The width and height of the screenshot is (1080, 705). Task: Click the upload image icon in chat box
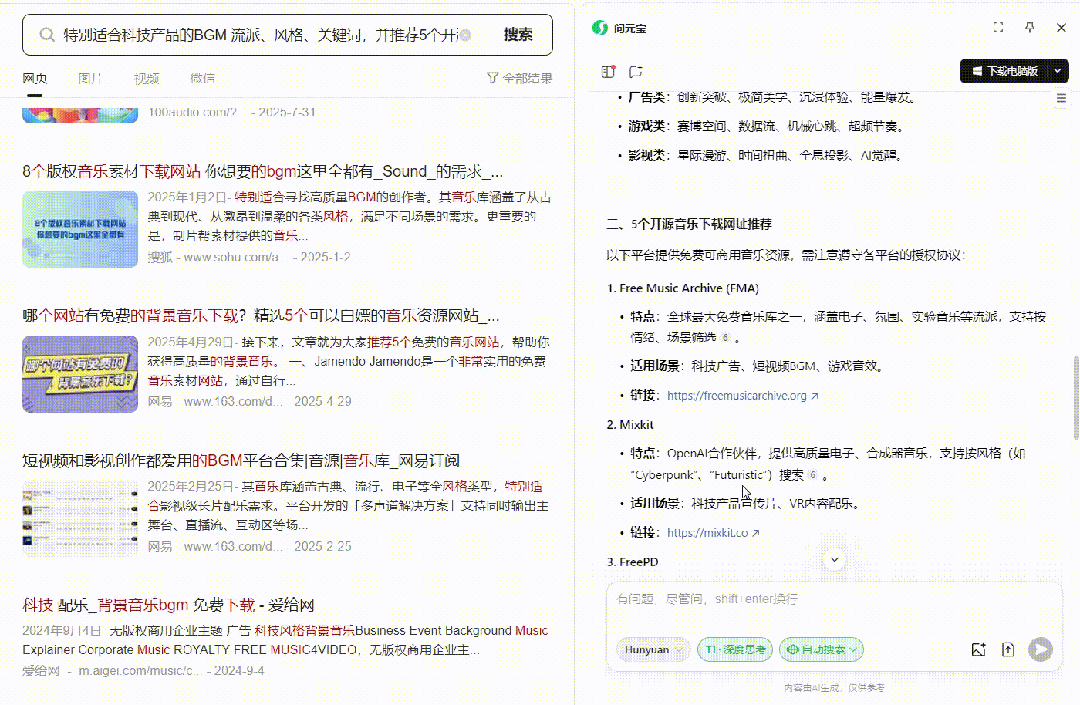[978, 650]
